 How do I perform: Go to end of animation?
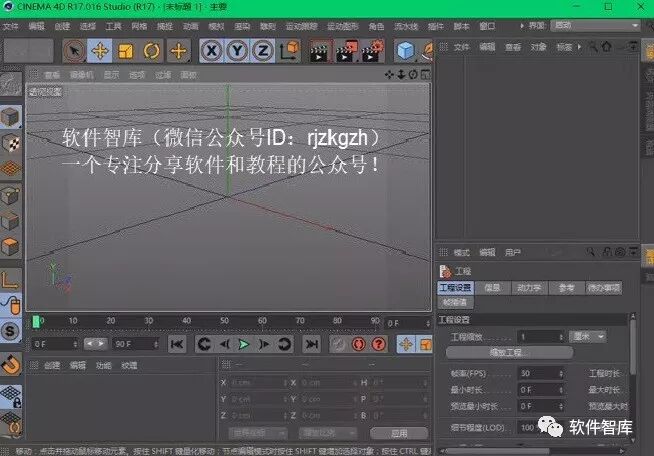point(312,344)
